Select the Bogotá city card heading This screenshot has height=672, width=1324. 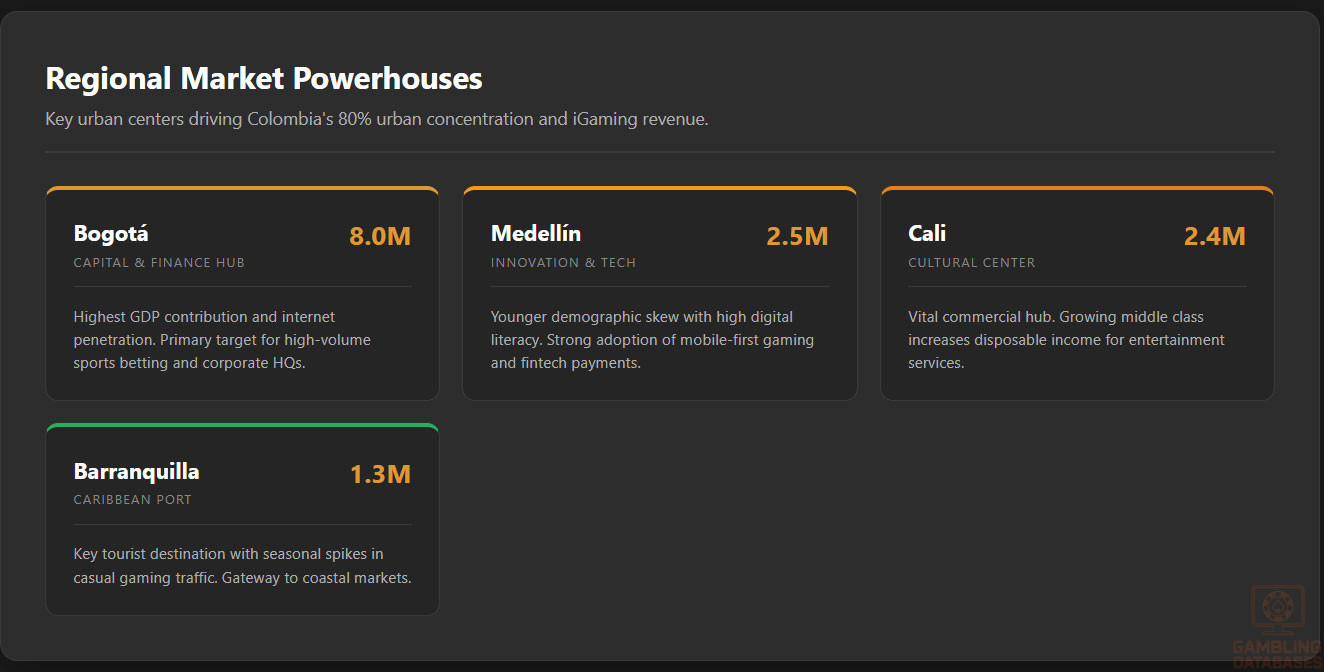(111, 234)
